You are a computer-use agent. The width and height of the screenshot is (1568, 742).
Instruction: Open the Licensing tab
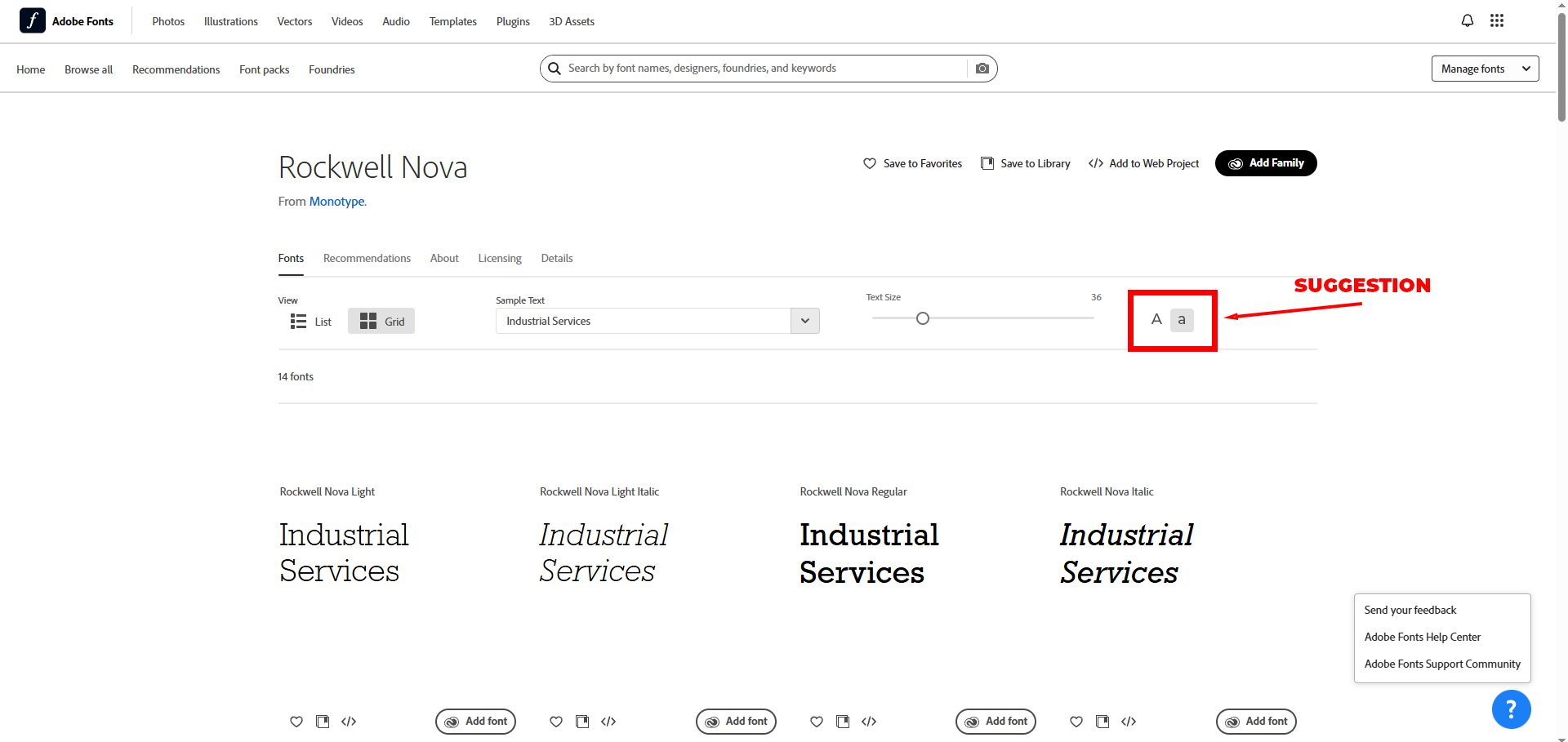coord(500,258)
